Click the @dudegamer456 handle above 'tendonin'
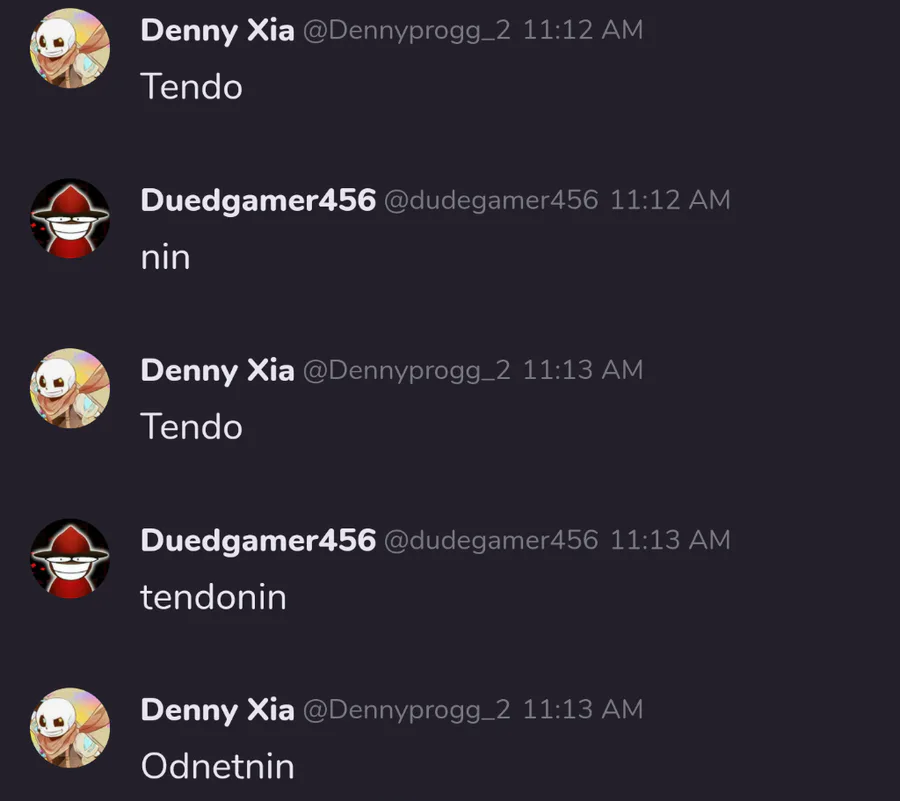This screenshot has height=801, width=900. [x=491, y=541]
